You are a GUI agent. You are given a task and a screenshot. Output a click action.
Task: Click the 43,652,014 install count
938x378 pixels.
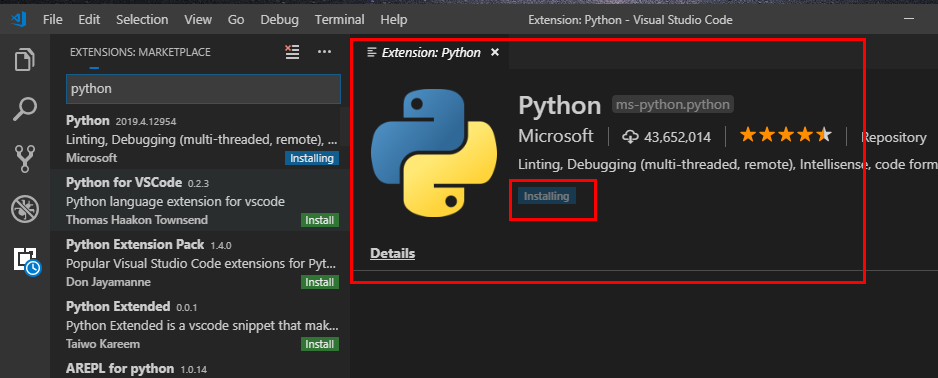click(677, 138)
